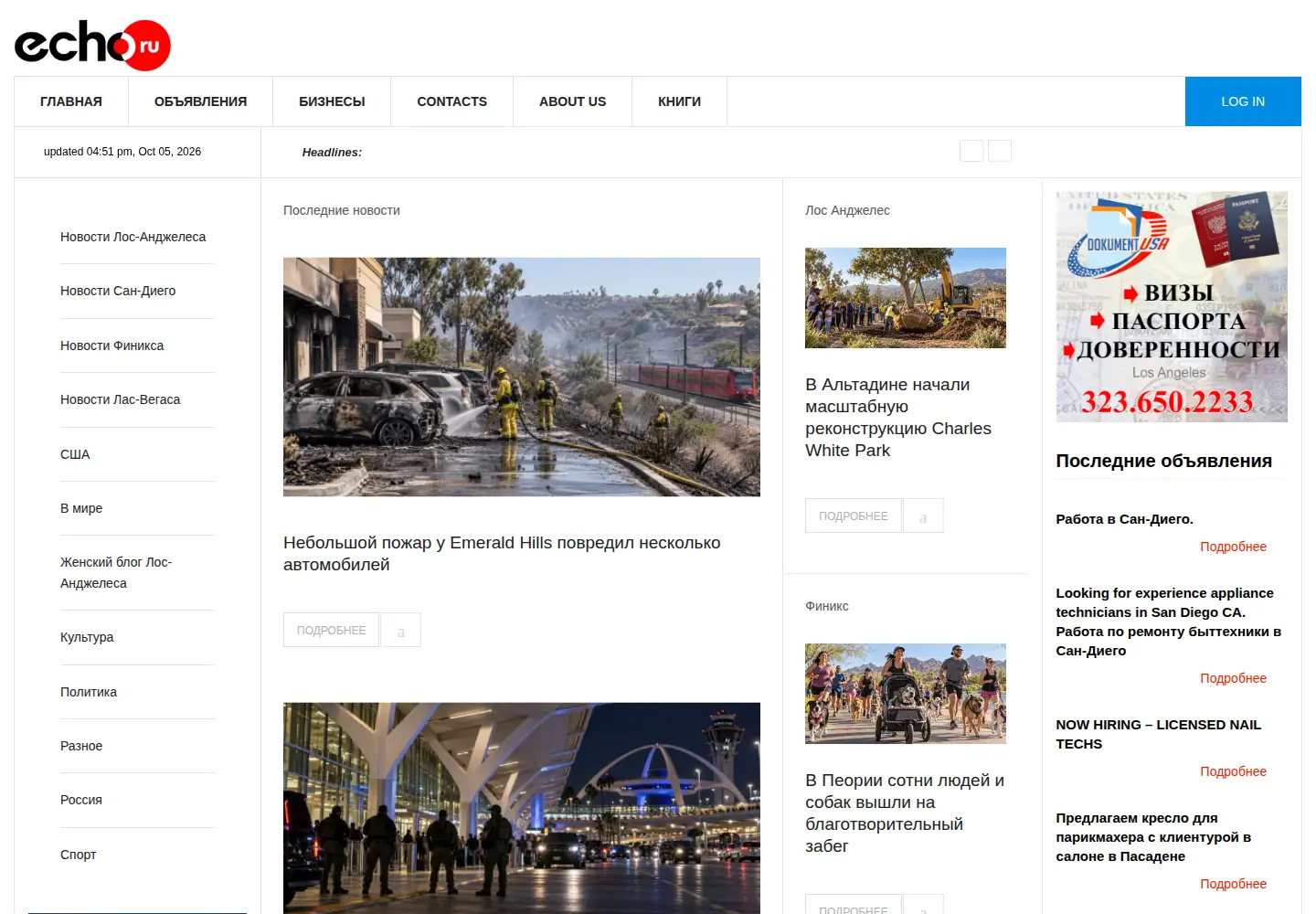Click the Dokument USA visa ad banner
The height and width of the screenshot is (914, 1316).
point(1172,306)
